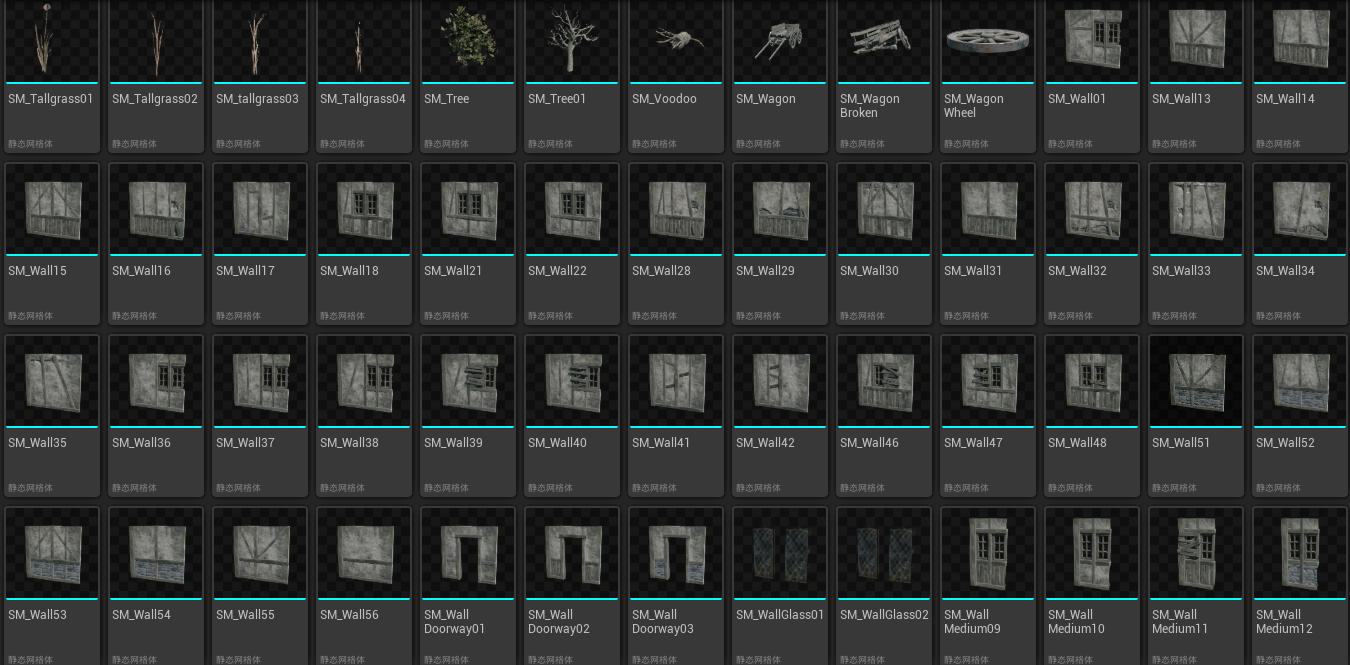Choose the SM_Wall39 boarded wall thumbnail
1350x665 pixels.
point(468,381)
